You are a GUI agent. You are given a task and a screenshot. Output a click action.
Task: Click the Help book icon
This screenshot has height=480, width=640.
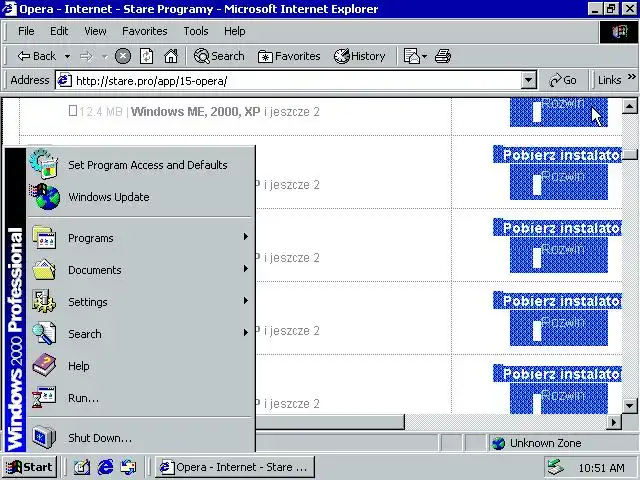tap(44, 365)
